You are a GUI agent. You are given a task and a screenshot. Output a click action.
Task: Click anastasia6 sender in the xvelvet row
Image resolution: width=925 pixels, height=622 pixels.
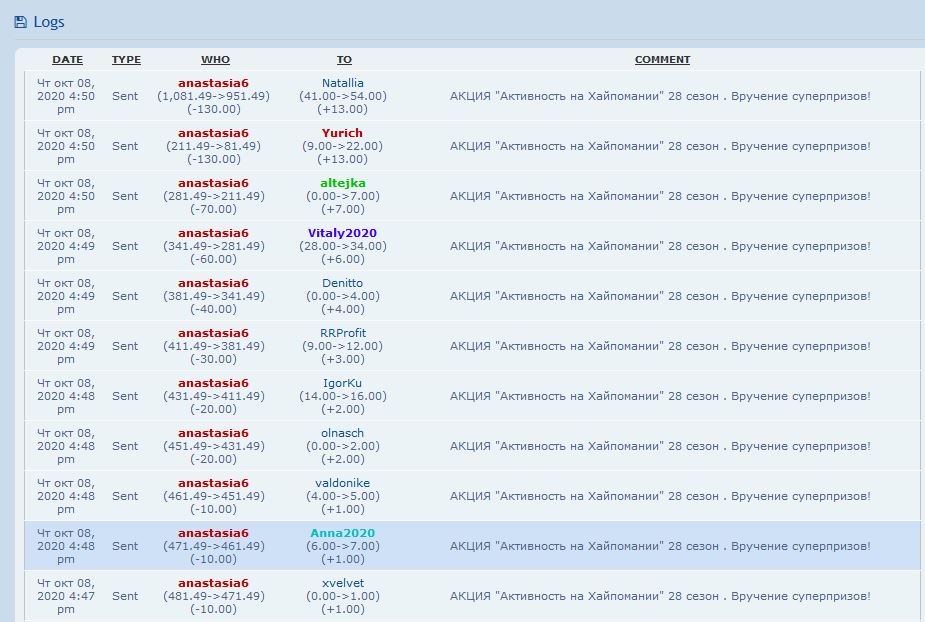pos(213,583)
